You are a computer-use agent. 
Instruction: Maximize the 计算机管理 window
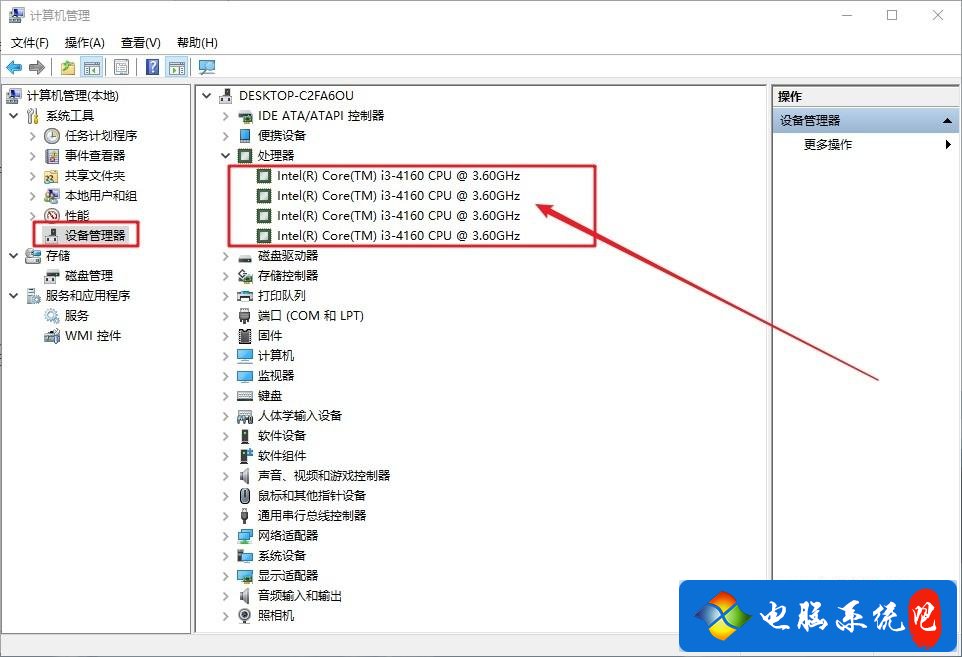click(x=892, y=15)
